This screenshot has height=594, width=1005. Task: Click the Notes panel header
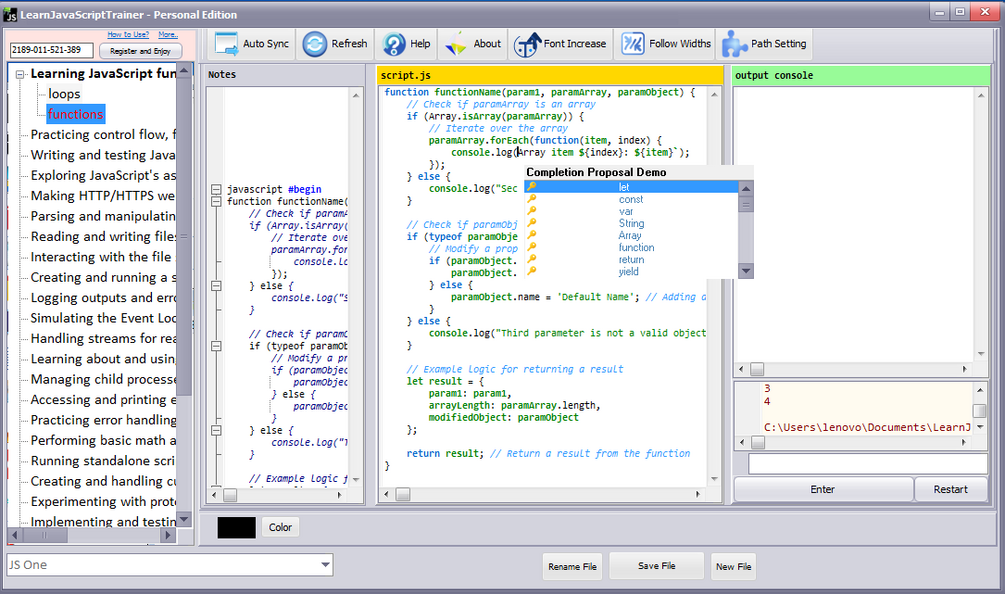pos(283,74)
